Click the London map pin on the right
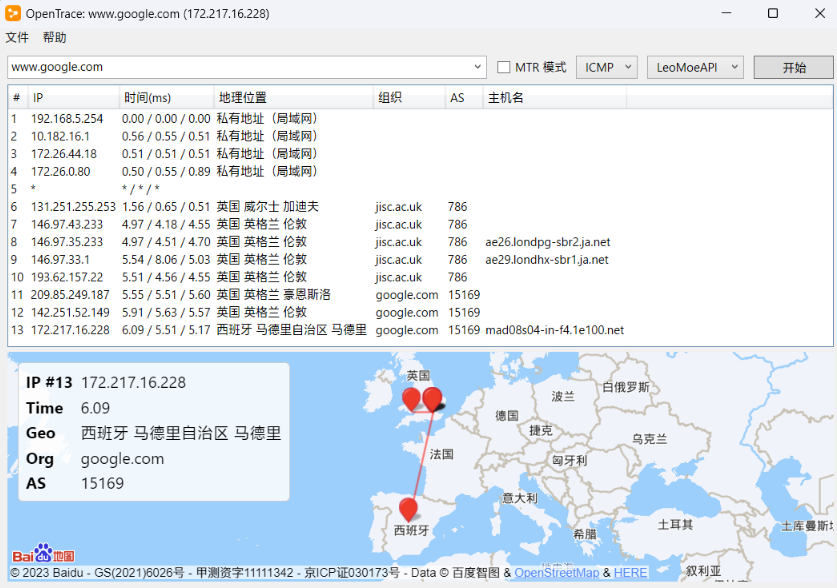837x588 pixels. [432, 399]
